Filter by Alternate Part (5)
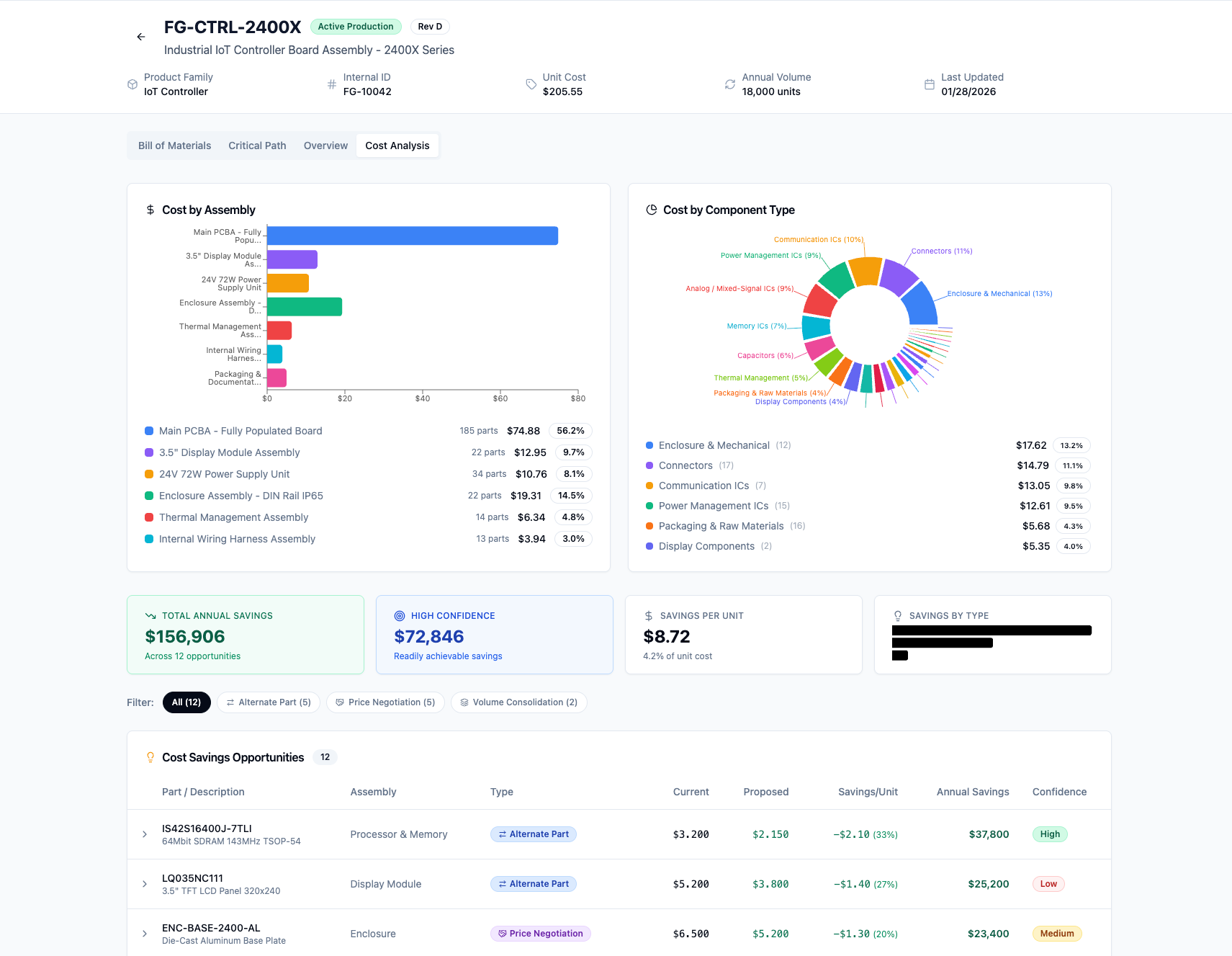 click(269, 702)
